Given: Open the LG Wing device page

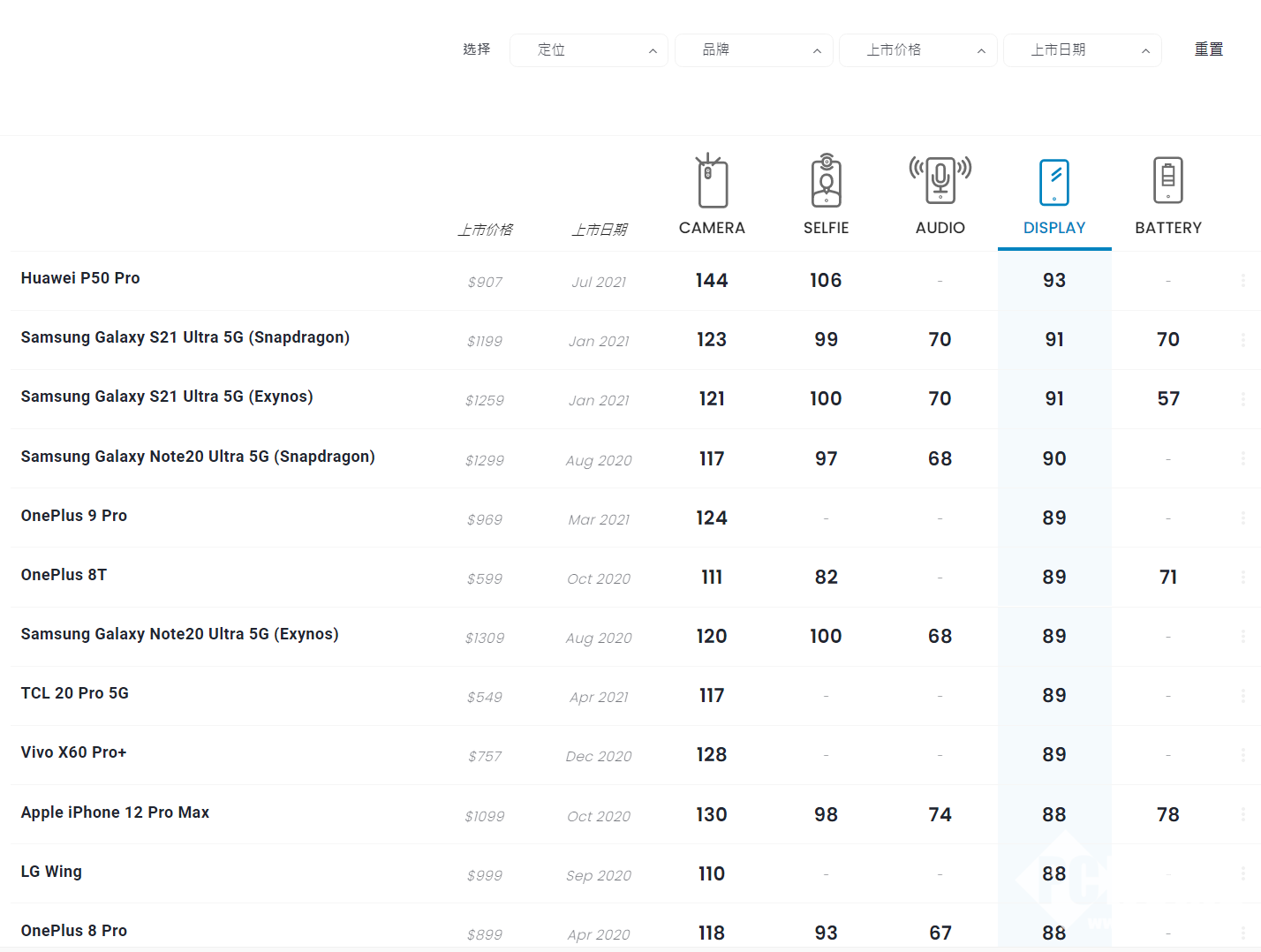Looking at the screenshot, I should (x=51, y=872).
